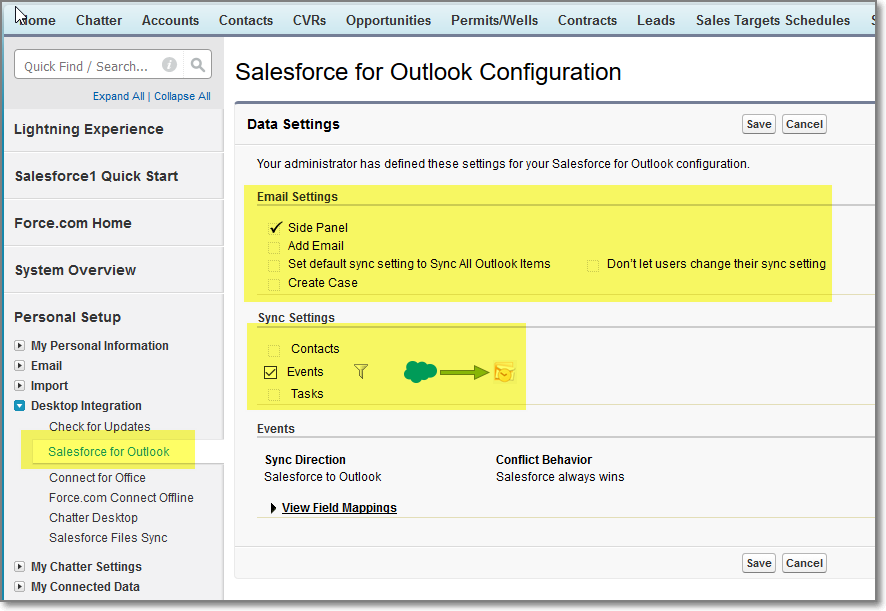
Task: Open the Leads tab
Action: pyautogui.click(x=656, y=20)
